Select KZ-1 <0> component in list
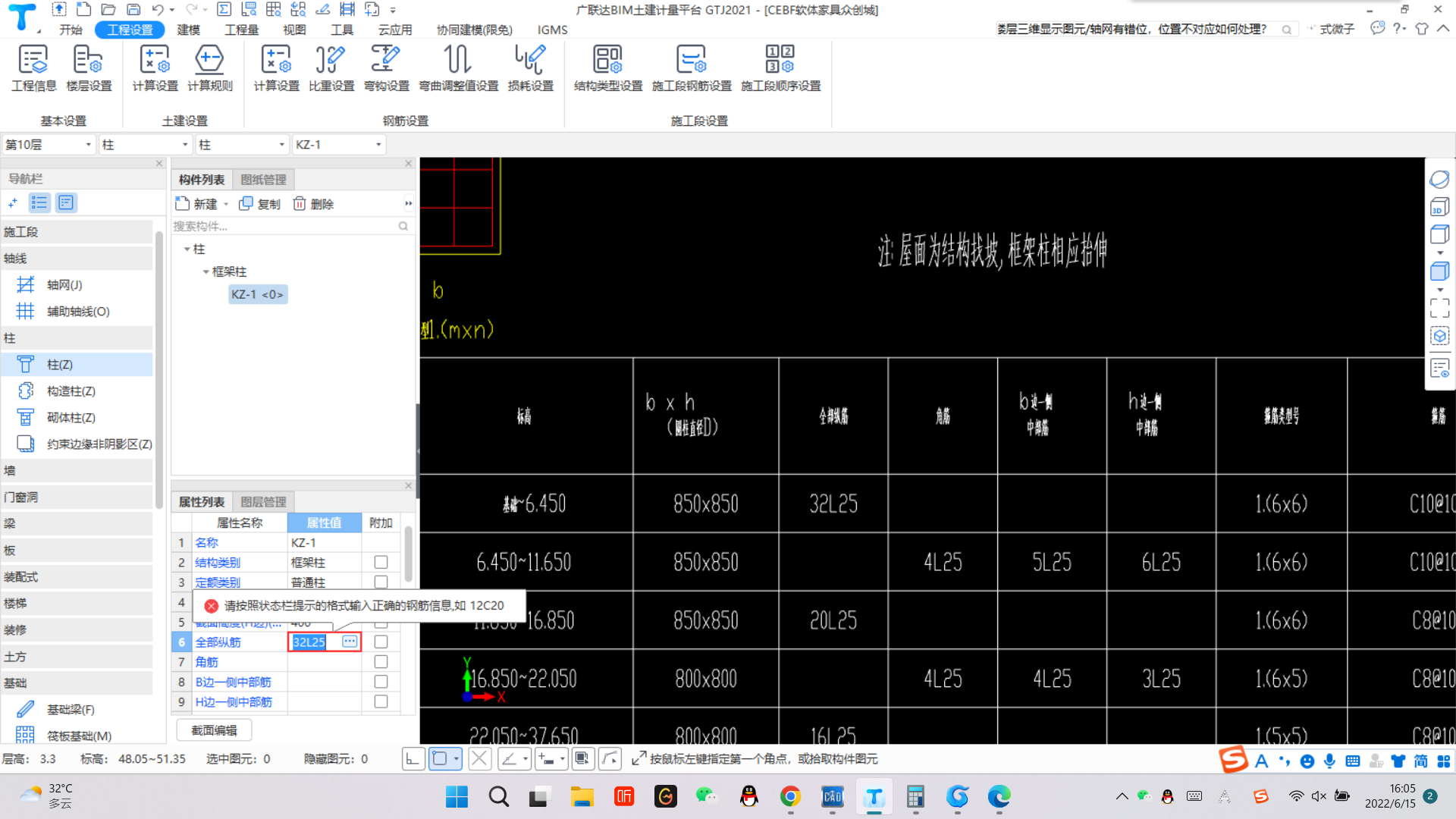Viewport: 1456px width, 819px height. click(x=258, y=294)
